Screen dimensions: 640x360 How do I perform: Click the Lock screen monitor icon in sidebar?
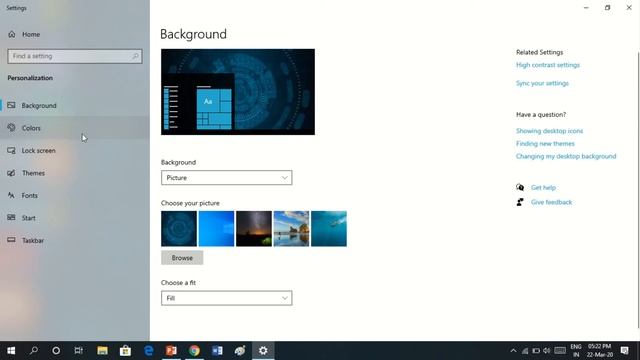[11, 151]
